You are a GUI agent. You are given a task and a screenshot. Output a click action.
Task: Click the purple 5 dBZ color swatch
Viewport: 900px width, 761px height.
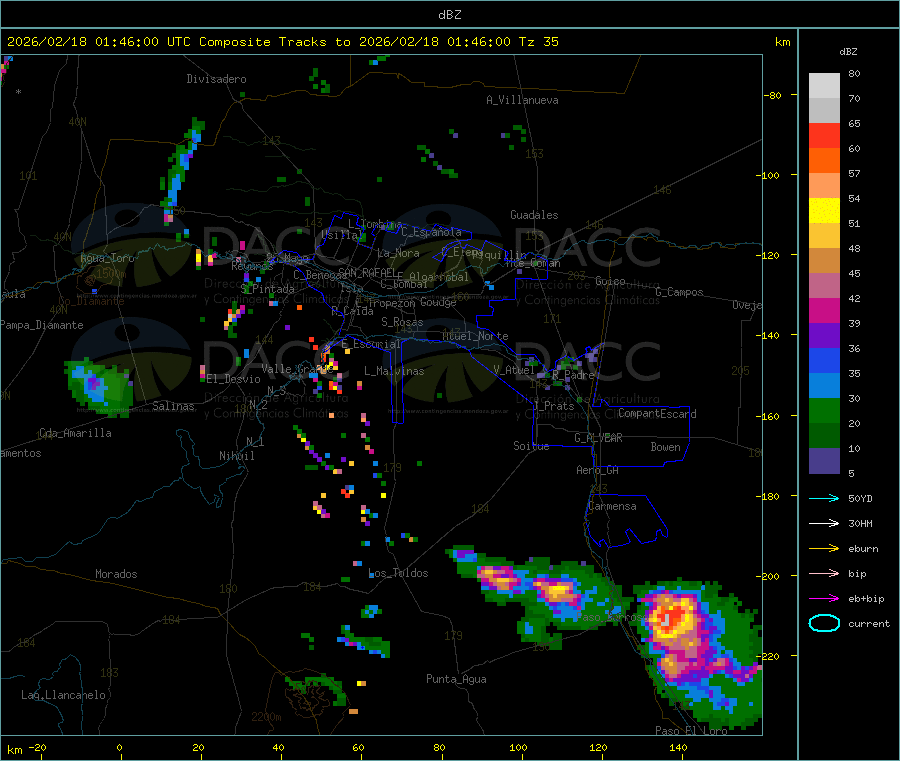(824, 461)
